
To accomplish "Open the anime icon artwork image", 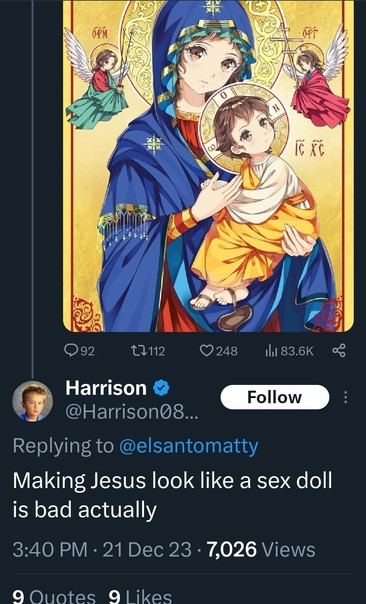I will click(x=208, y=166).
